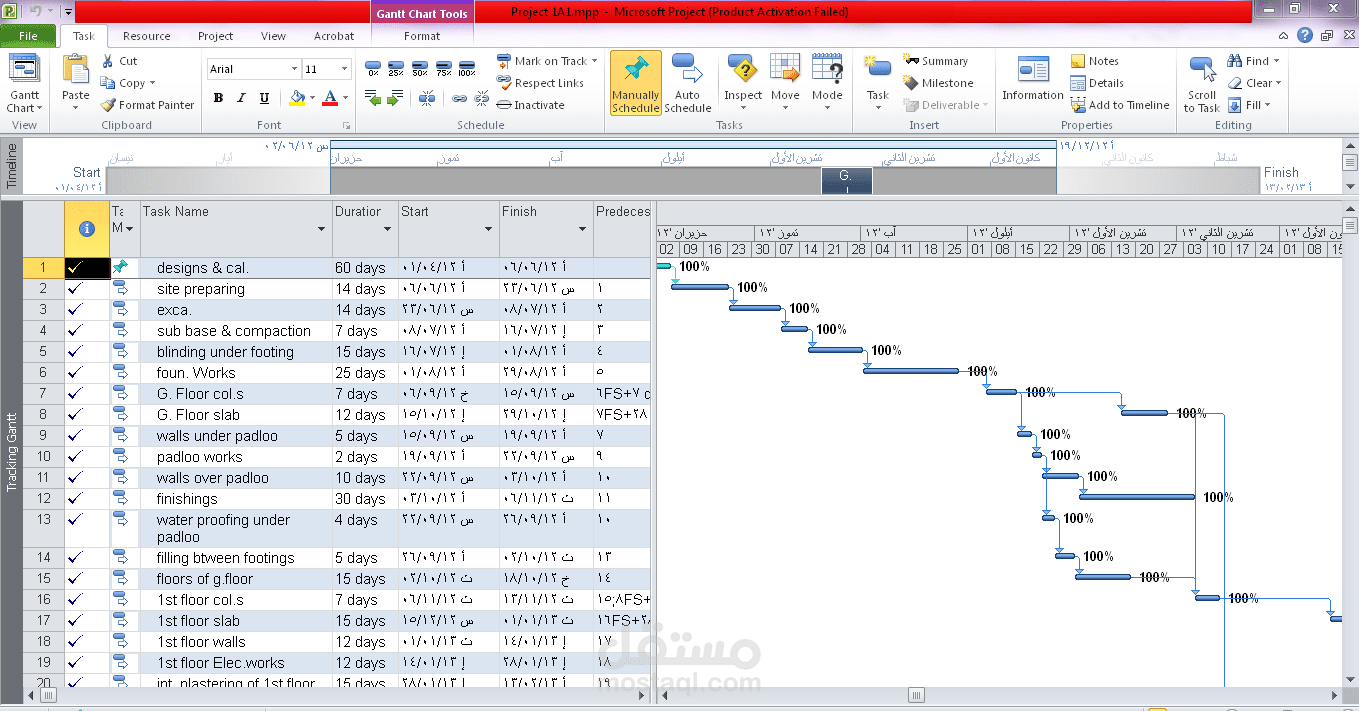The image size is (1359, 711).
Task: Set task to 100% complete
Action: click(467, 69)
